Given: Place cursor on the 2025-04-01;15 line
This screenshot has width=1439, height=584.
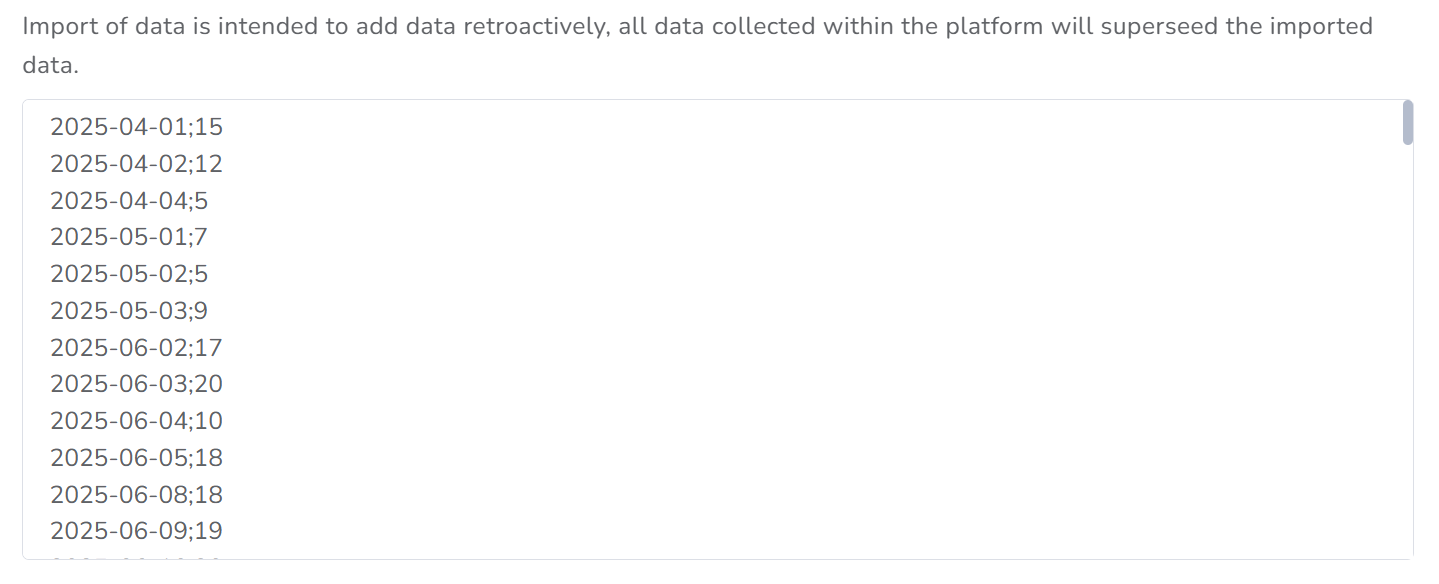Looking at the screenshot, I should tap(136, 127).
